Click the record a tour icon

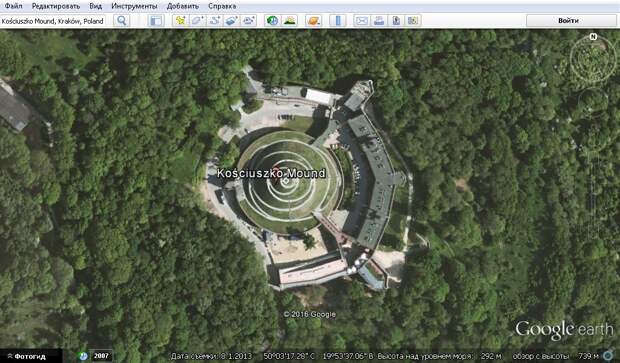[x=248, y=21]
